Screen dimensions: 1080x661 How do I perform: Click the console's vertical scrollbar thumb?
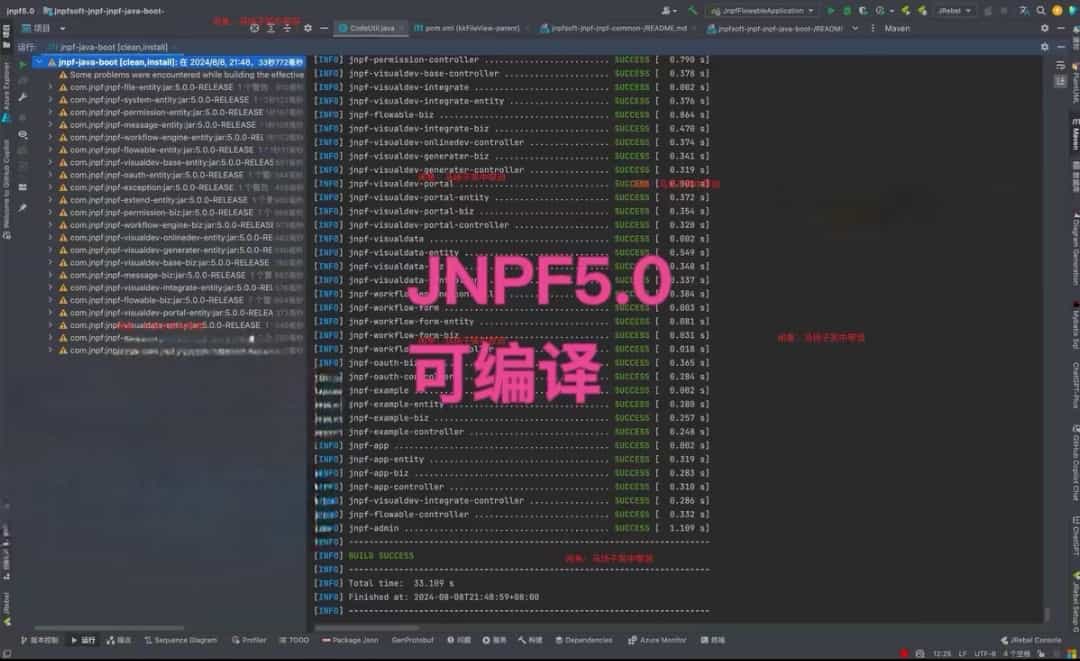point(1048,613)
